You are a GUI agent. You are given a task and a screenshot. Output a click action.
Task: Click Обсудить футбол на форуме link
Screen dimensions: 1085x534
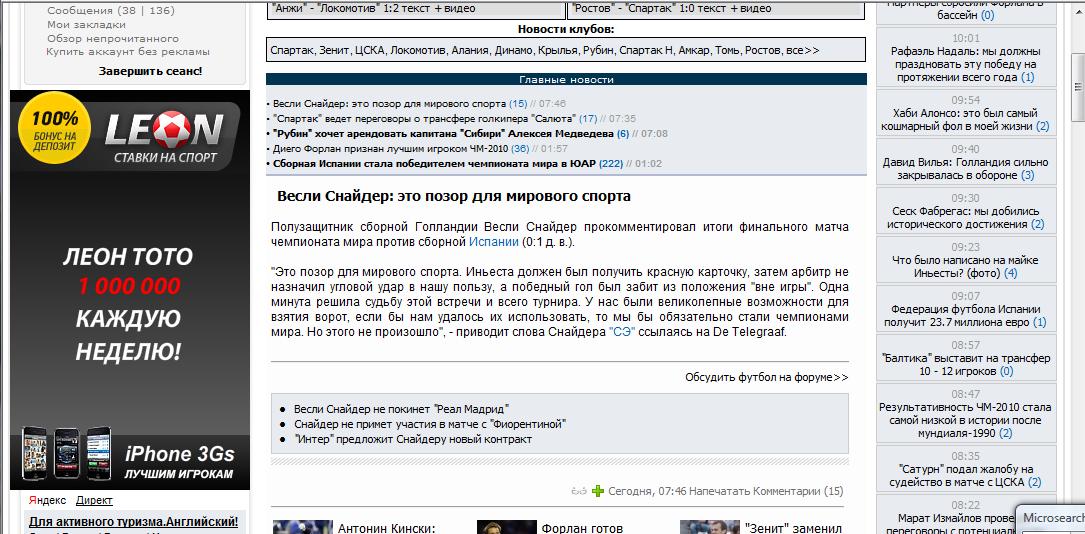pos(766,377)
